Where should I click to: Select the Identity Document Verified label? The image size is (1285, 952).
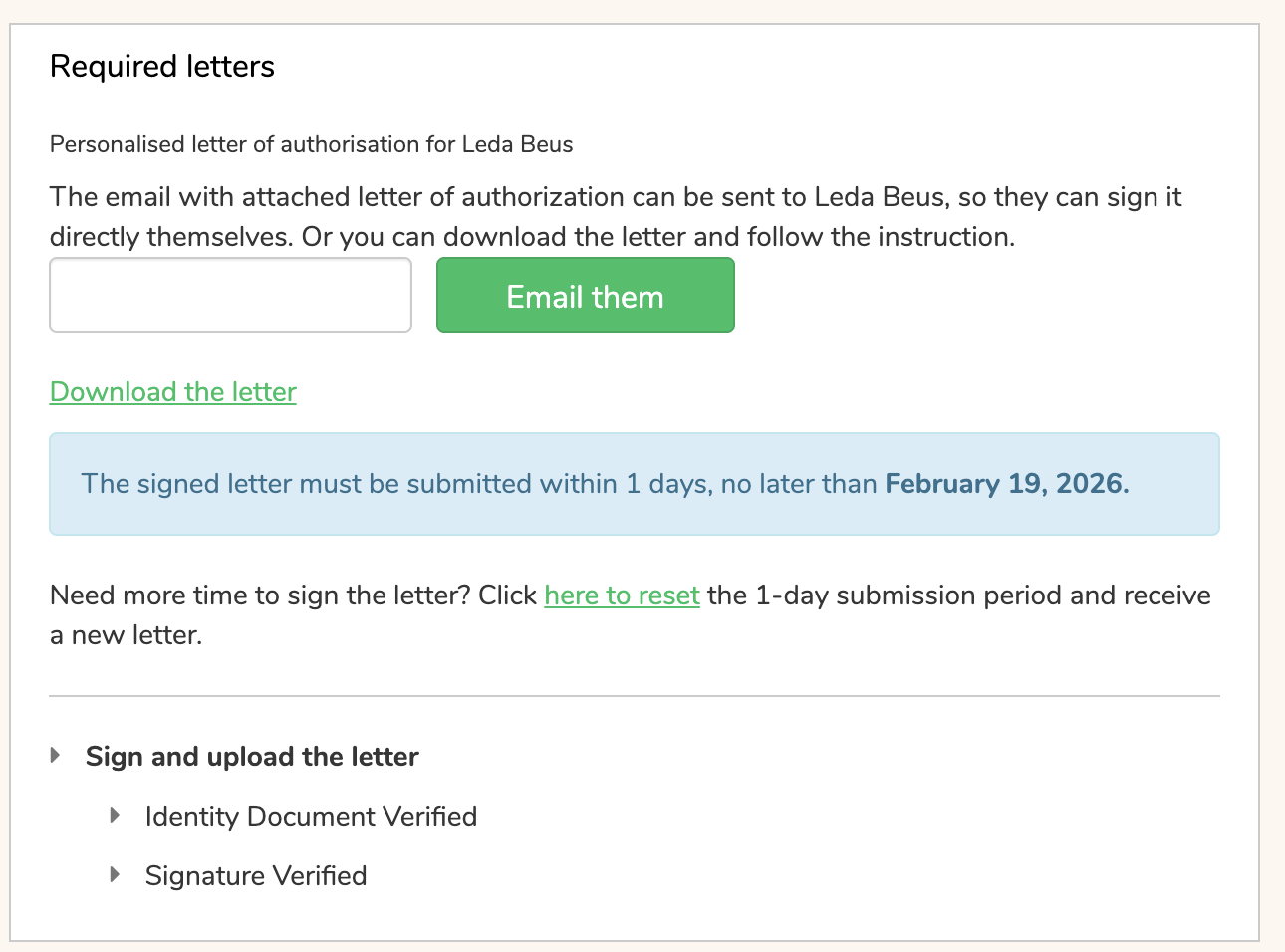311,817
